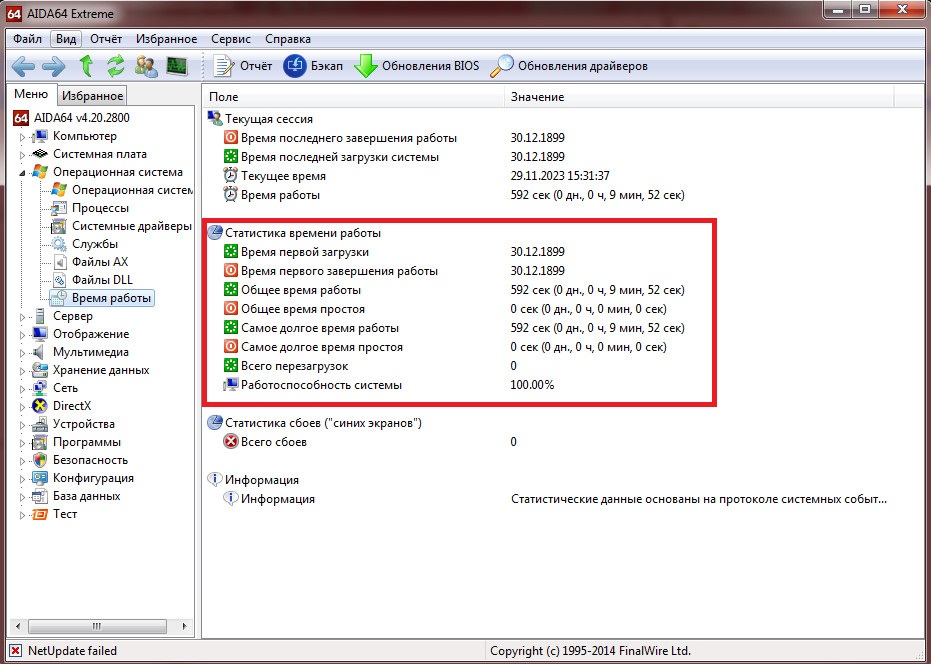Refresh the page with green arrows icon
Image resolution: width=931 pixels, height=664 pixels.
[116, 66]
